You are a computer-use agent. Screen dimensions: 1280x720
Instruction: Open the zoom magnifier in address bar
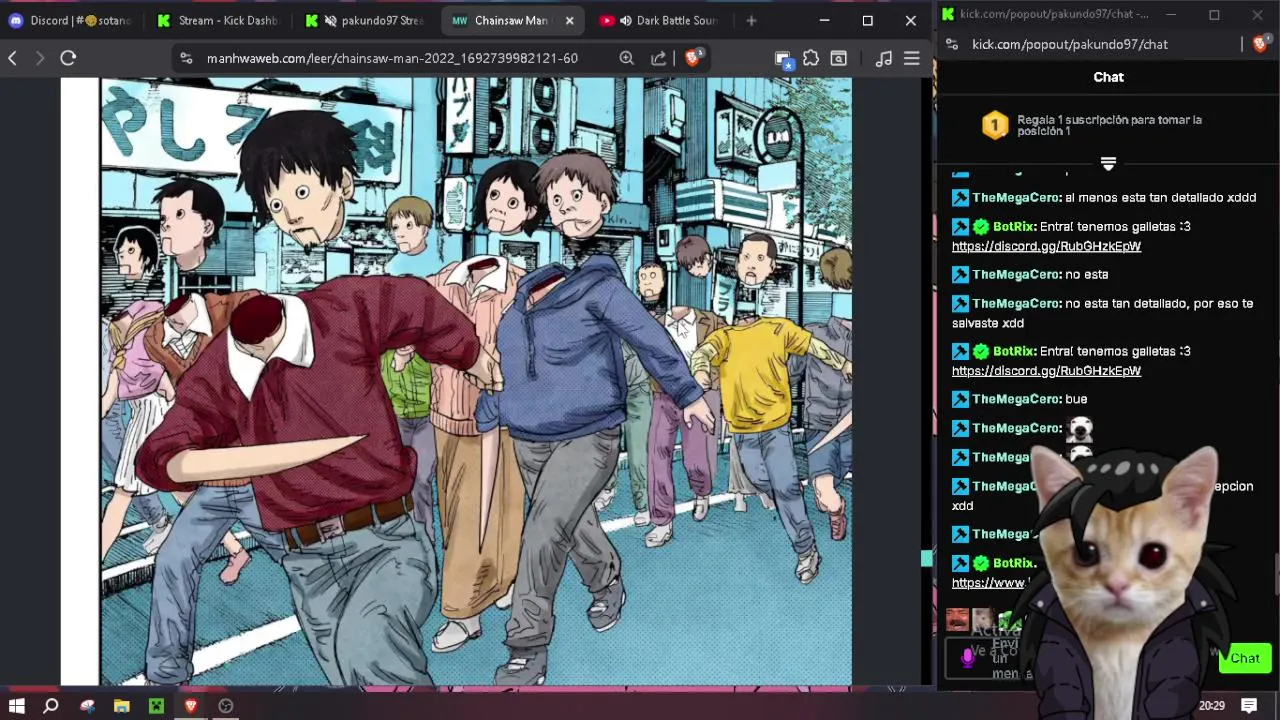click(627, 58)
